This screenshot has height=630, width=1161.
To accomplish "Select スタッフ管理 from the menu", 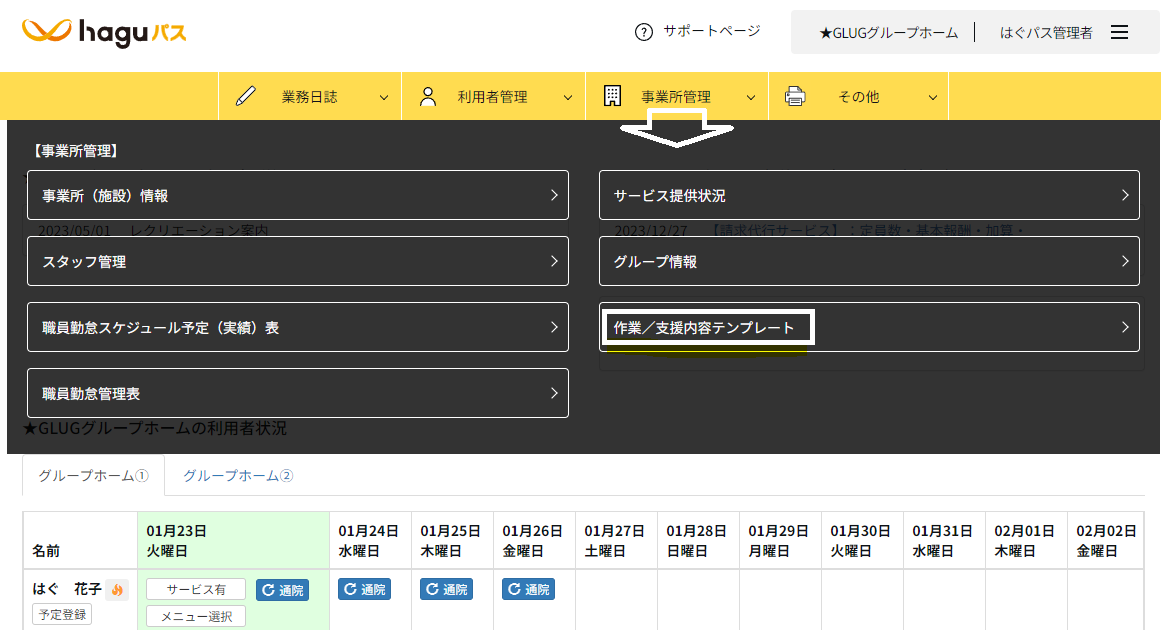I will point(298,262).
